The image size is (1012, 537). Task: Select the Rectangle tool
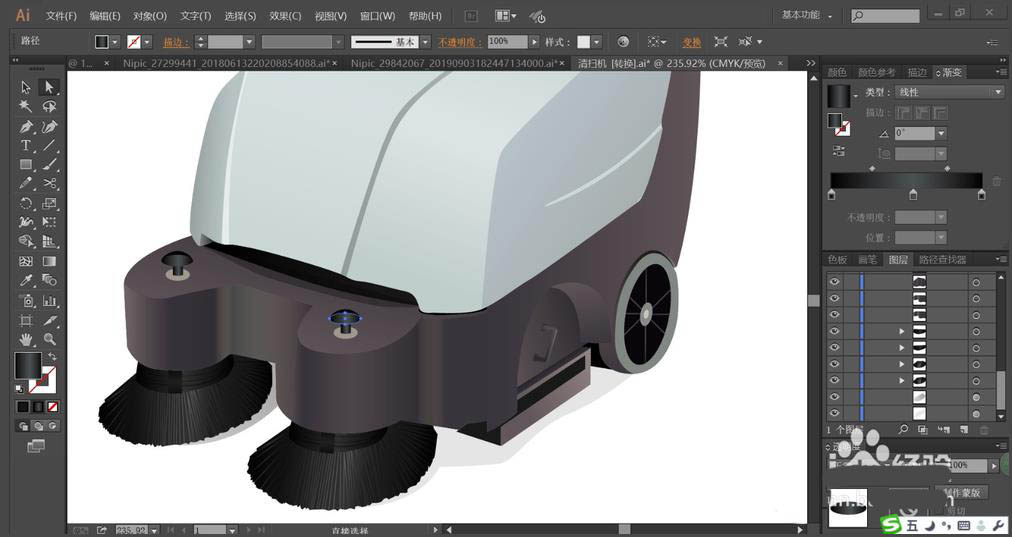click(25, 165)
